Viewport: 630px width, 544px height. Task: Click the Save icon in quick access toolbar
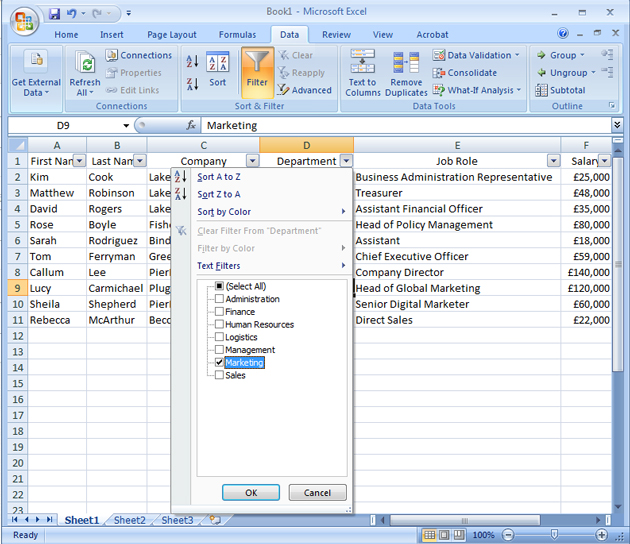54,14
